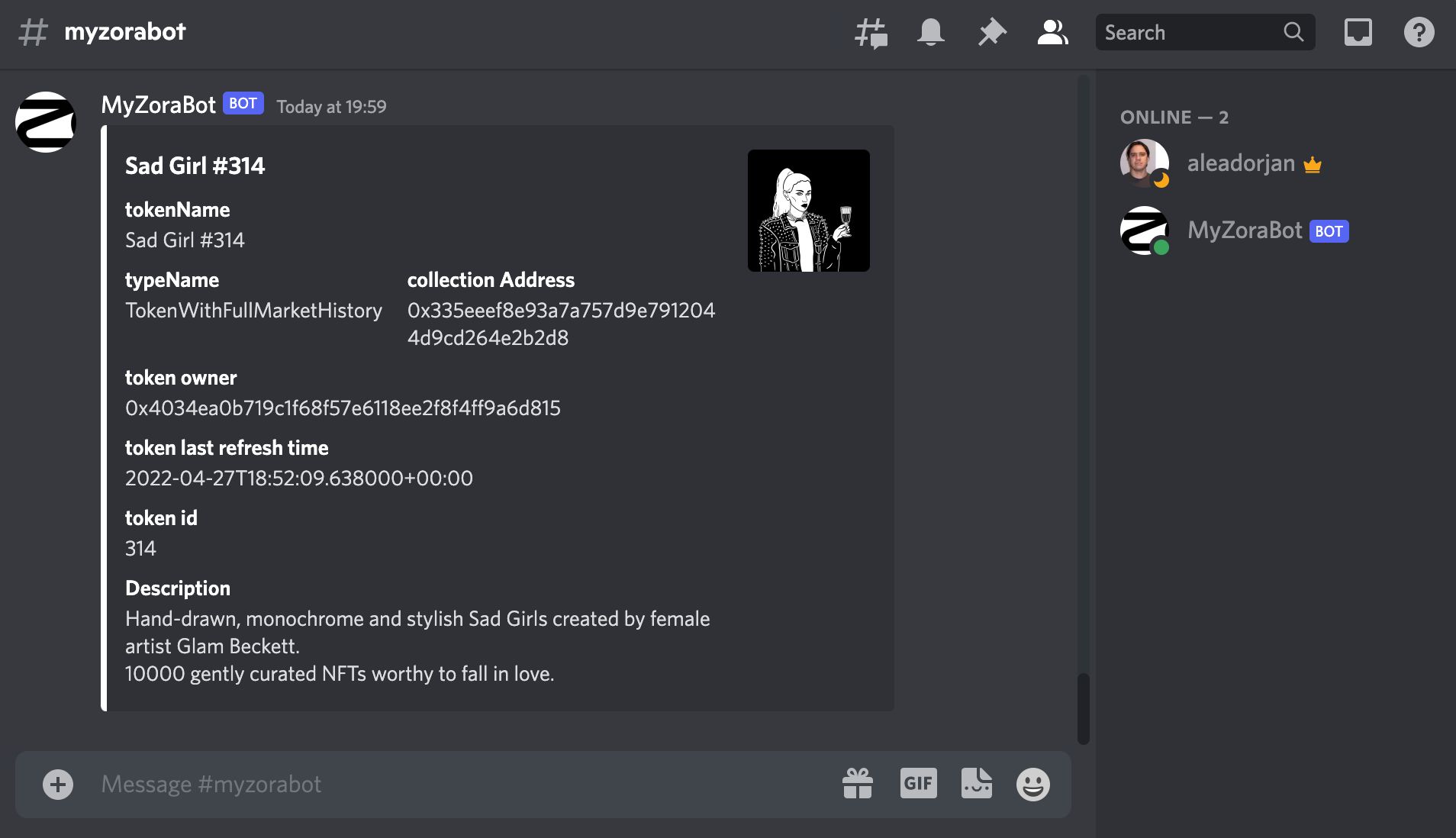Toggle the member list icon

[x=1052, y=32]
